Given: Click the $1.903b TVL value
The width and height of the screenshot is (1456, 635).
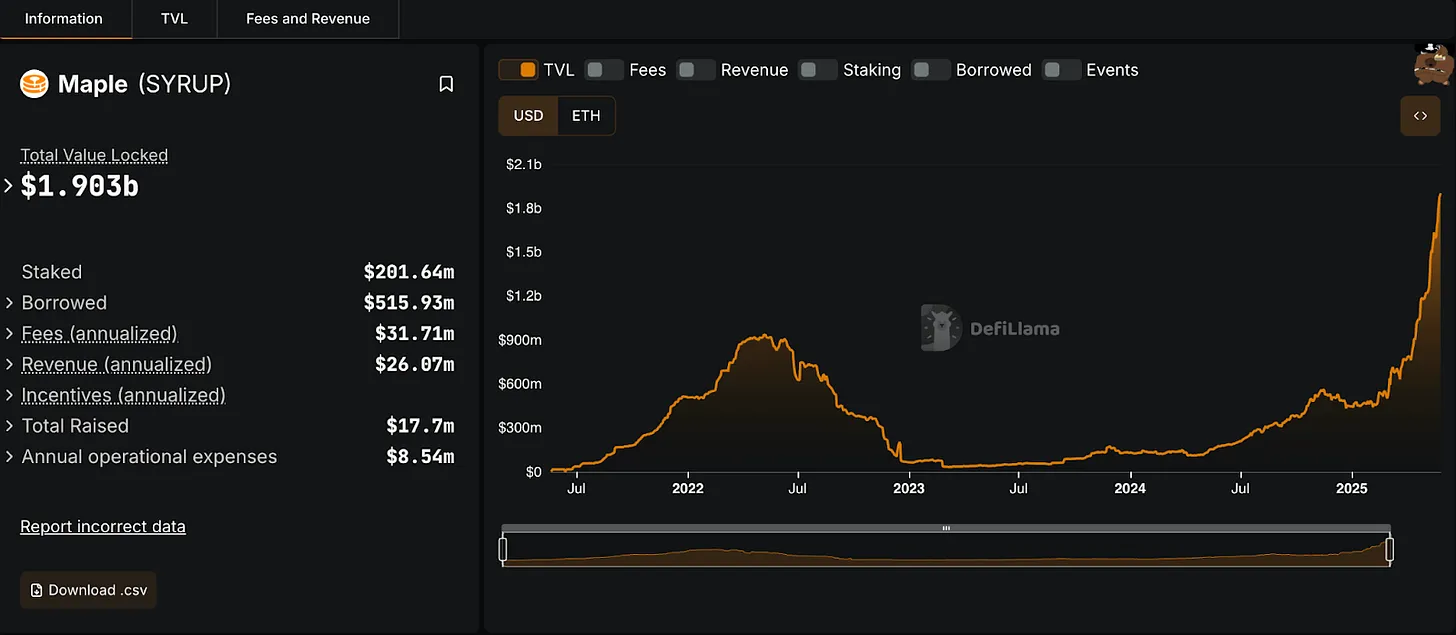Looking at the screenshot, I should [x=80, y=186].
